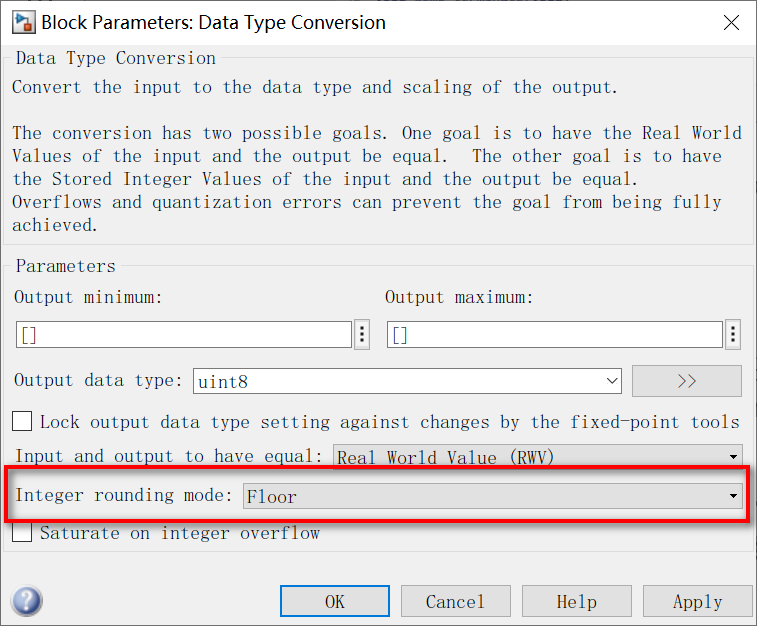Screen dimensions: 757x626
Task: Open Input and output to have equal dropdown
Action: [538, 456]
